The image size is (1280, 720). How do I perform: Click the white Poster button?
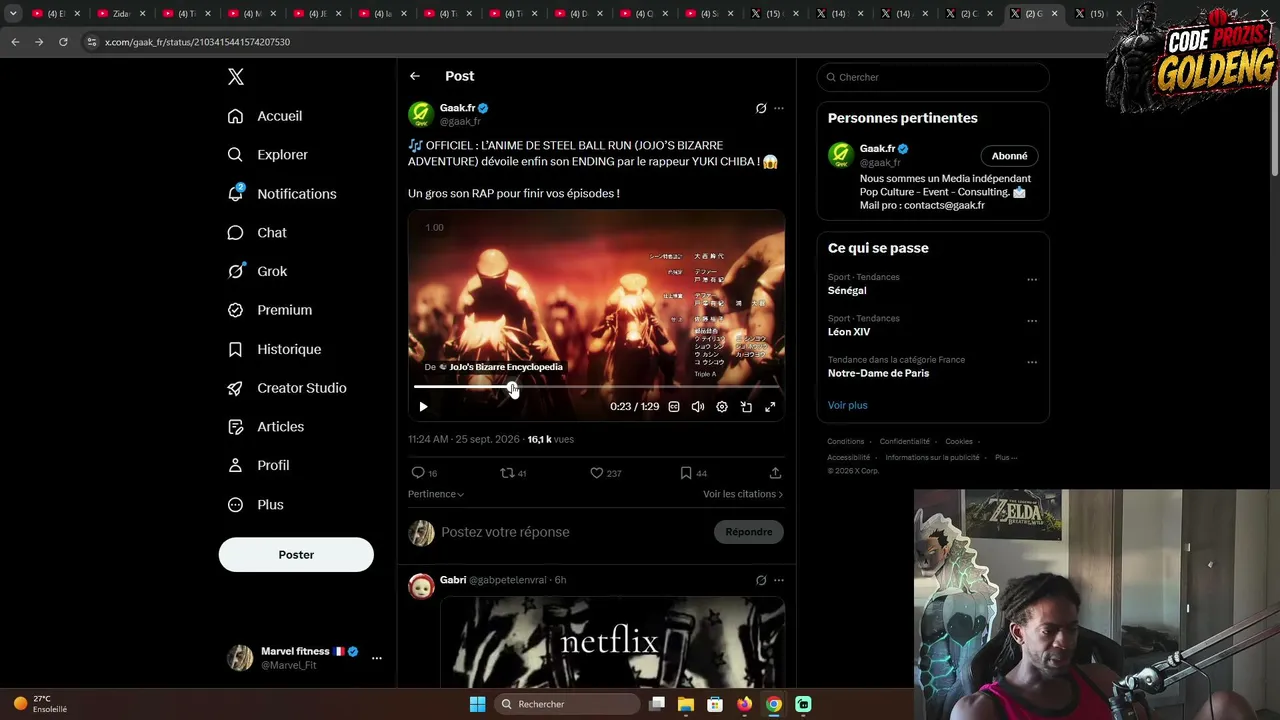(x=296, y=555)
